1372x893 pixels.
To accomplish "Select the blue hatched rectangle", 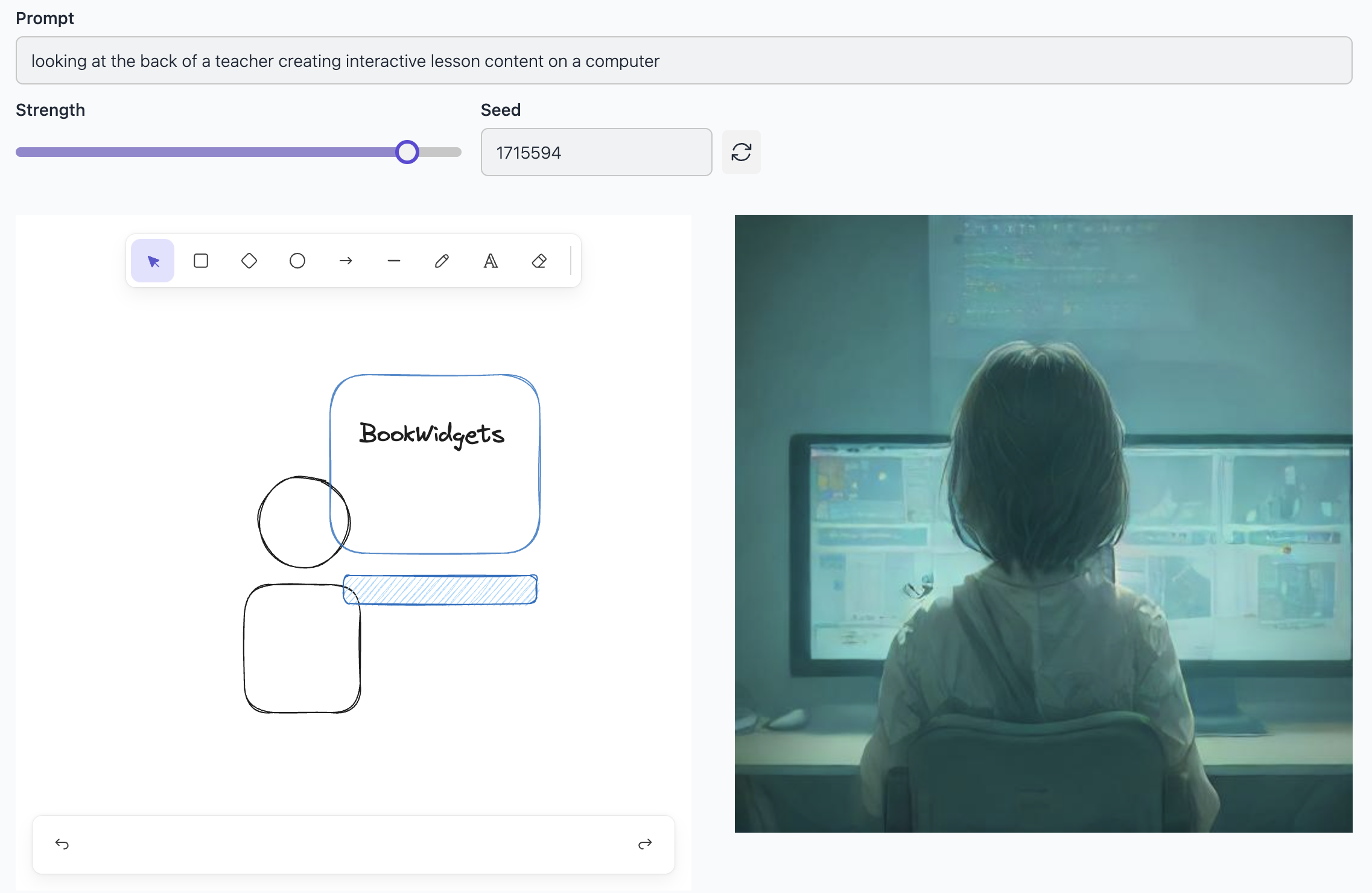I will pos(440,590).
